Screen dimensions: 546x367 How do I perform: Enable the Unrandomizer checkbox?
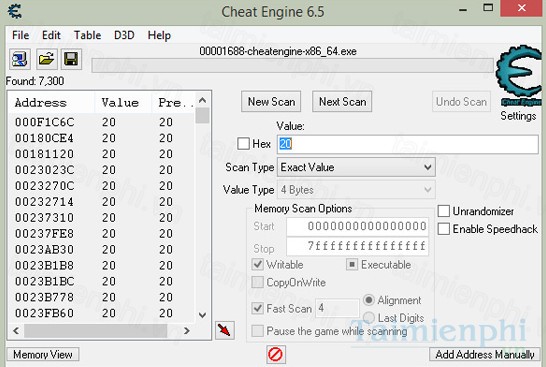444,211
